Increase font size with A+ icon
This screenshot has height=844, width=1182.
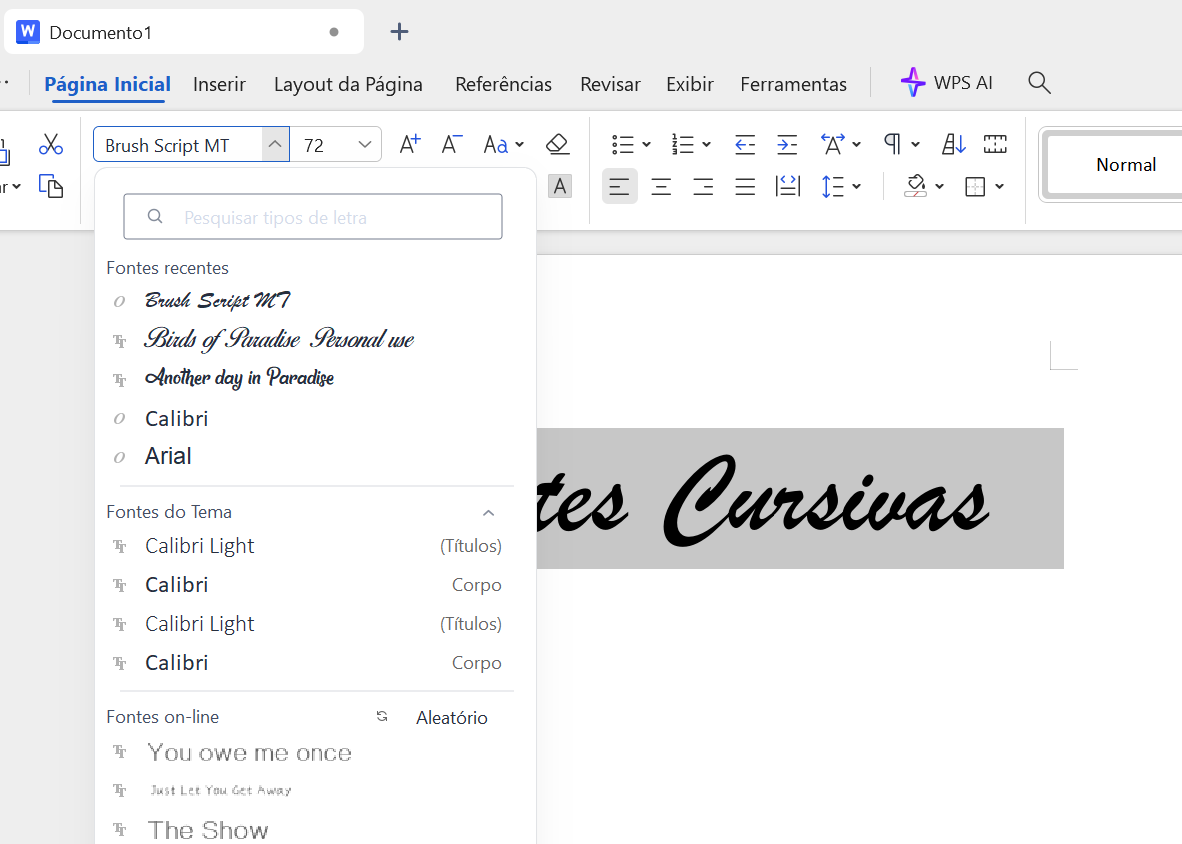pyautogui.click(x=409, y=144)
